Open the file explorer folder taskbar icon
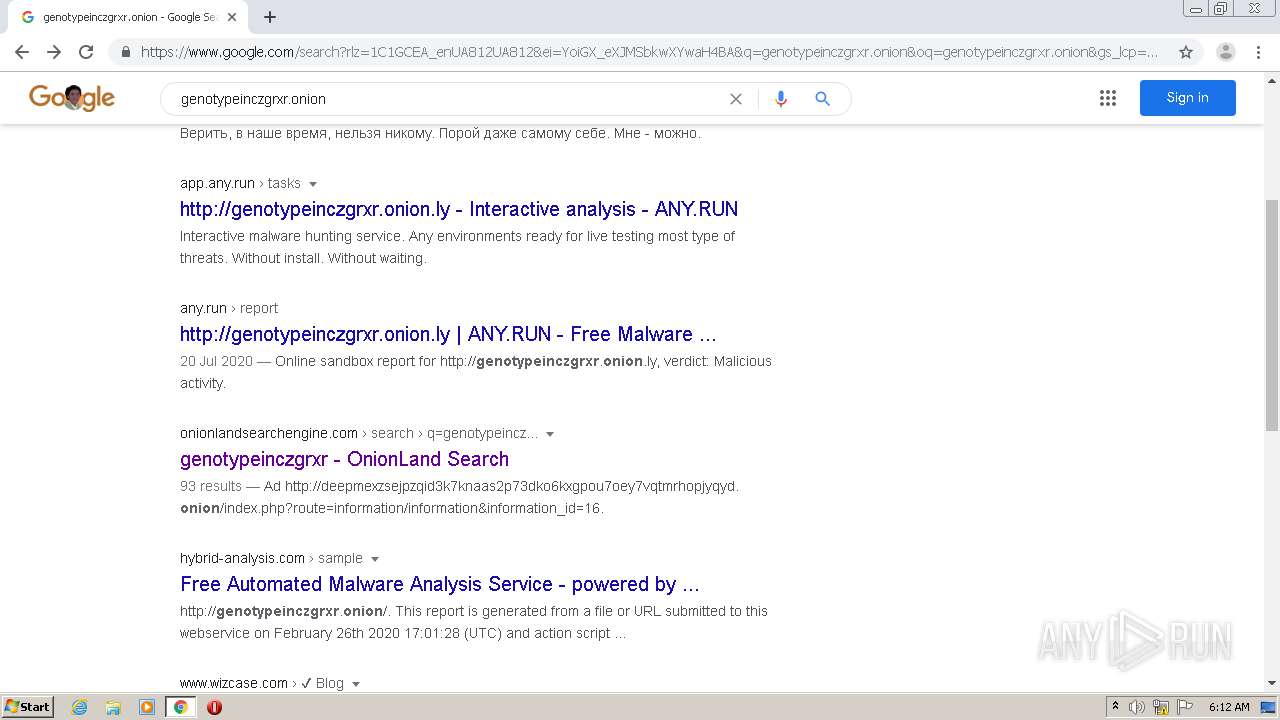 113,707
